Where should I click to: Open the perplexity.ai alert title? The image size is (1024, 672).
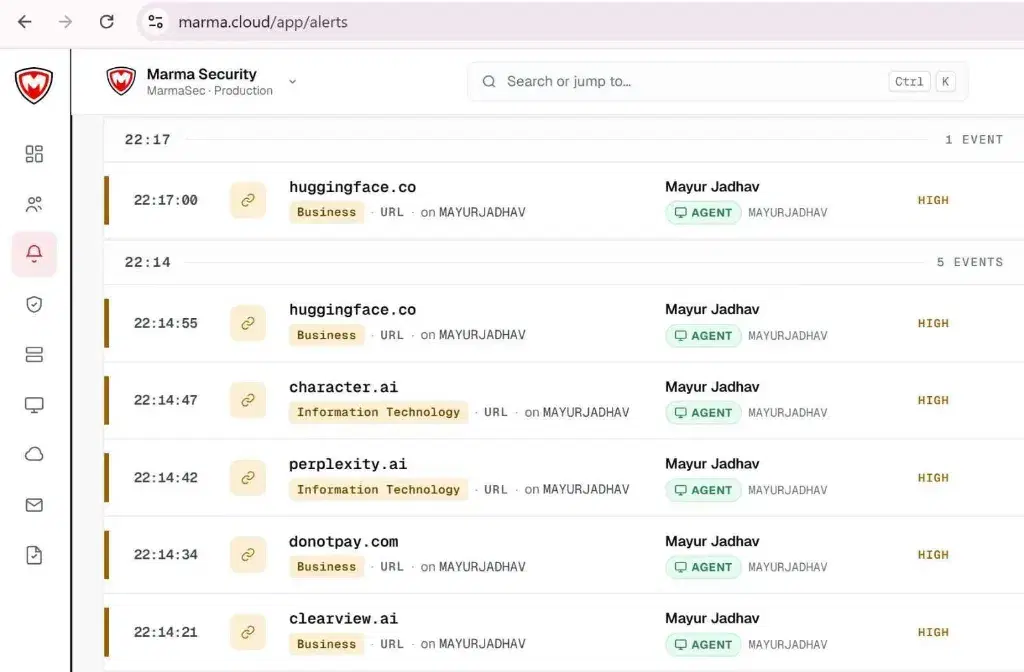(x=348, y=464)
